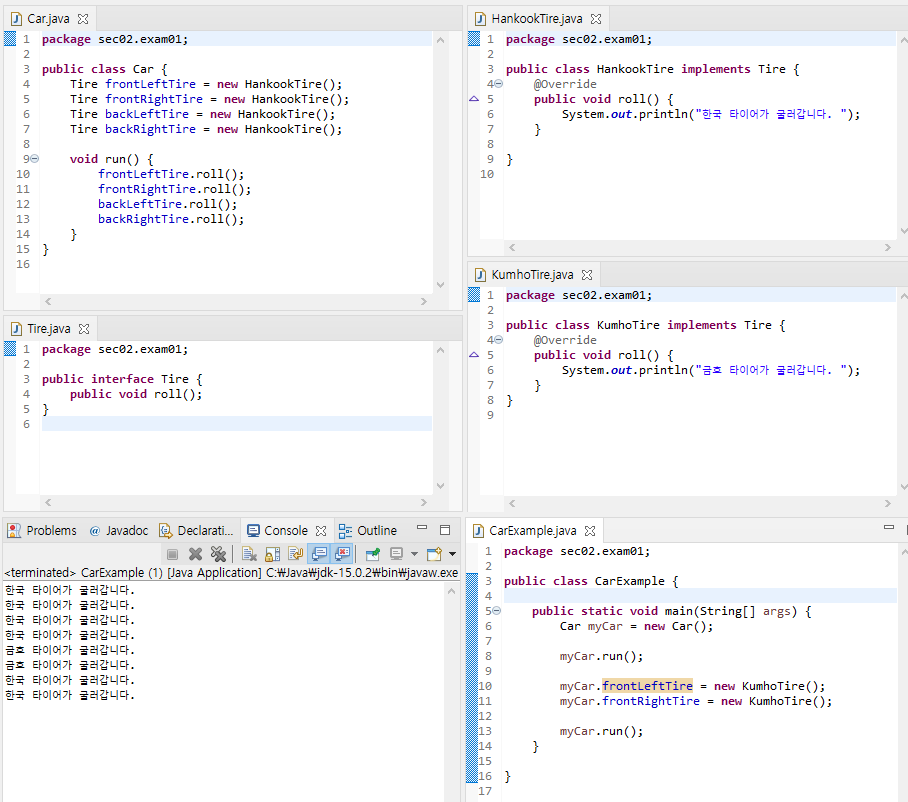Screen dimensions: 908x802
Task: Click Console vertical scrollbar up arrow
Action: pos(452,591)
